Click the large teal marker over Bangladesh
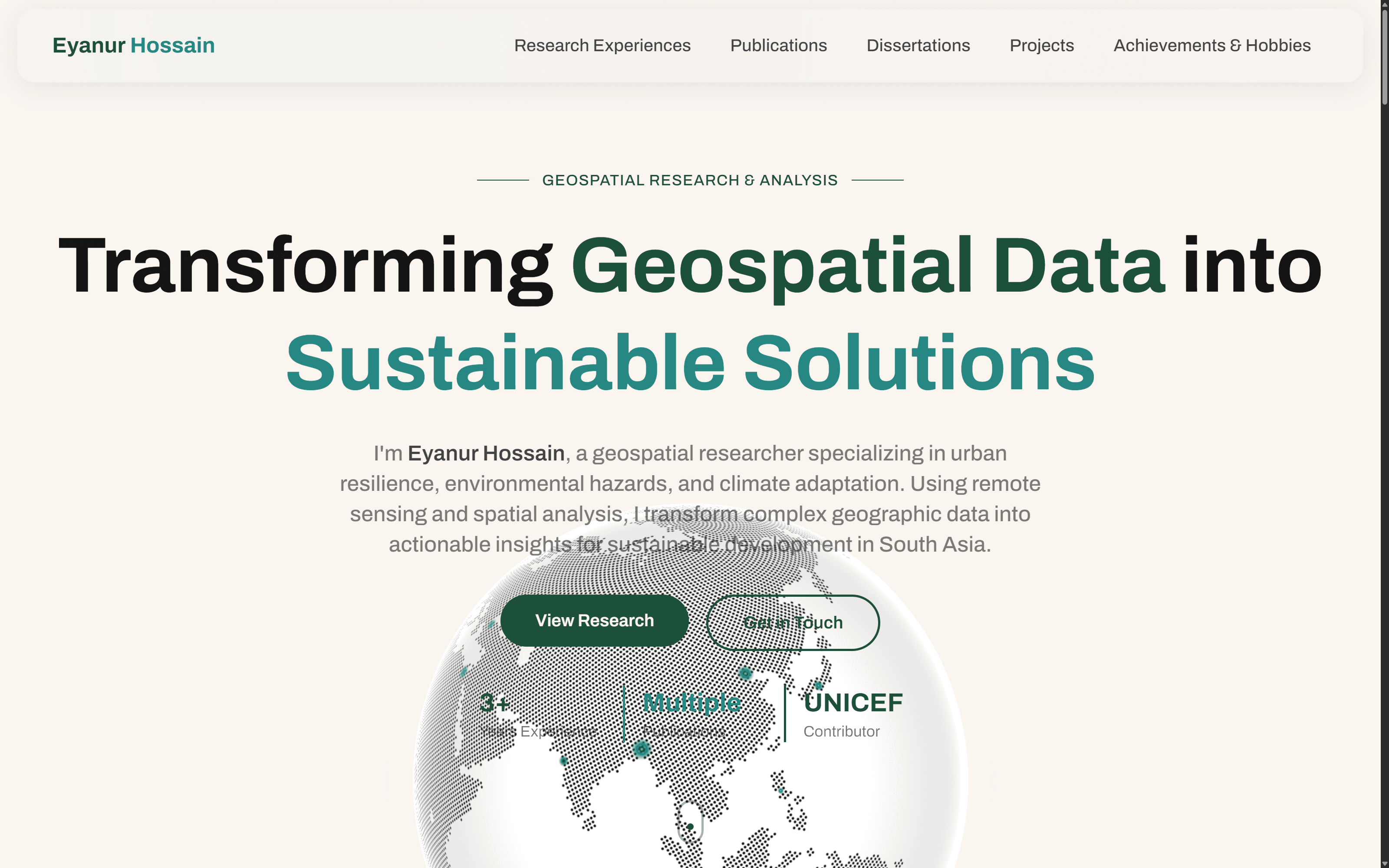 (x=641, y=749)
